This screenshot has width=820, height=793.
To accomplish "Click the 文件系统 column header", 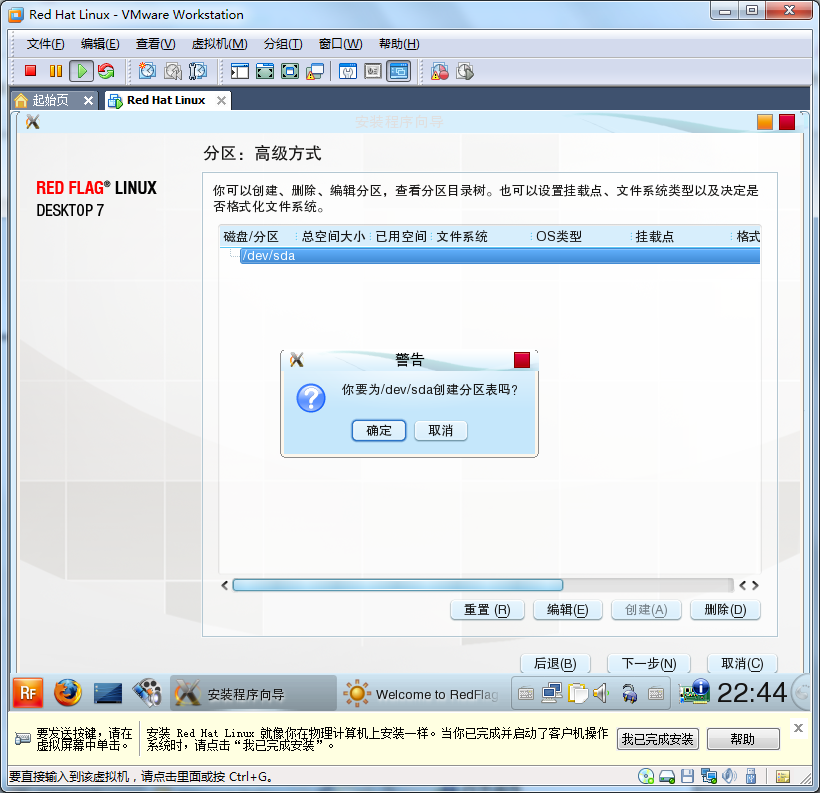I will click(x=462, y=236).
